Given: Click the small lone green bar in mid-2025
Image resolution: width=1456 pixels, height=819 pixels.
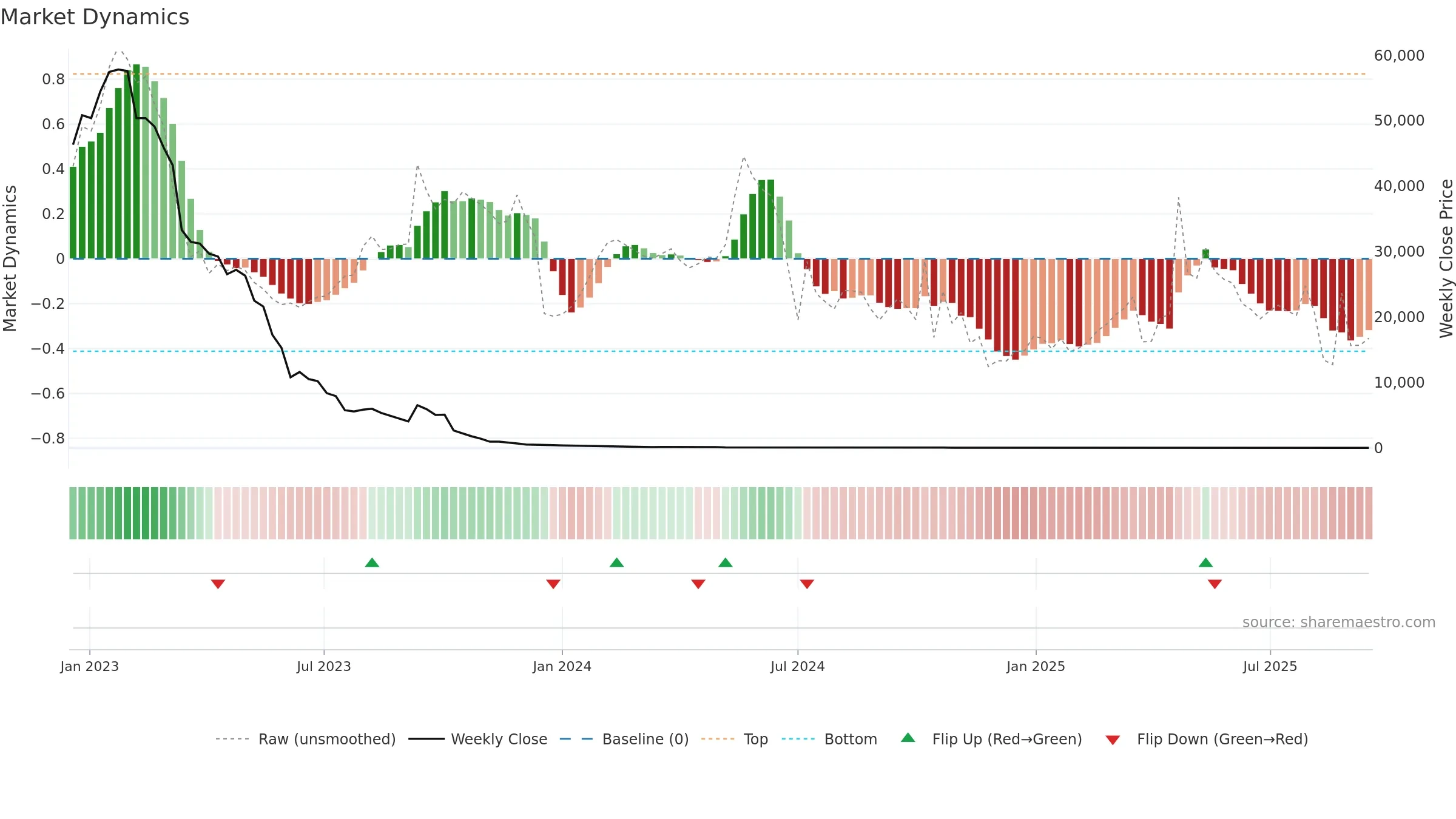Looking at the screenshot, I should (1205, 254).
